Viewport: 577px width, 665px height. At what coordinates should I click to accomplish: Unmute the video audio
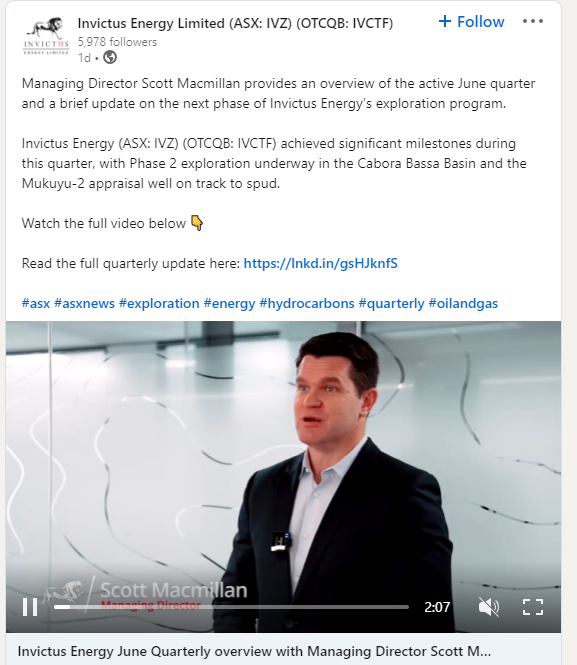click(489, 607)
